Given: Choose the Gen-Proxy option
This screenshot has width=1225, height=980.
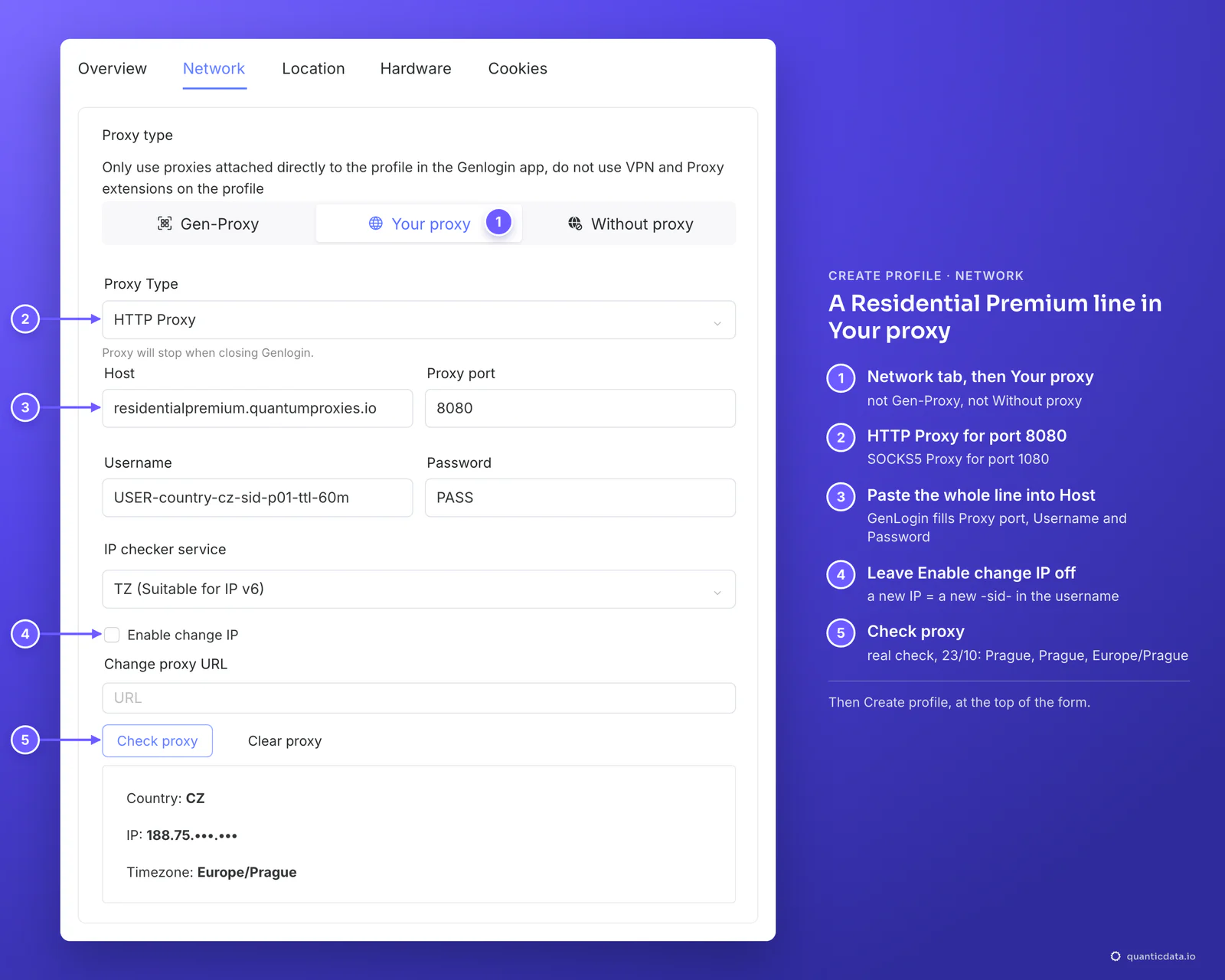Looking at the screenshot, I should (209, 224).
